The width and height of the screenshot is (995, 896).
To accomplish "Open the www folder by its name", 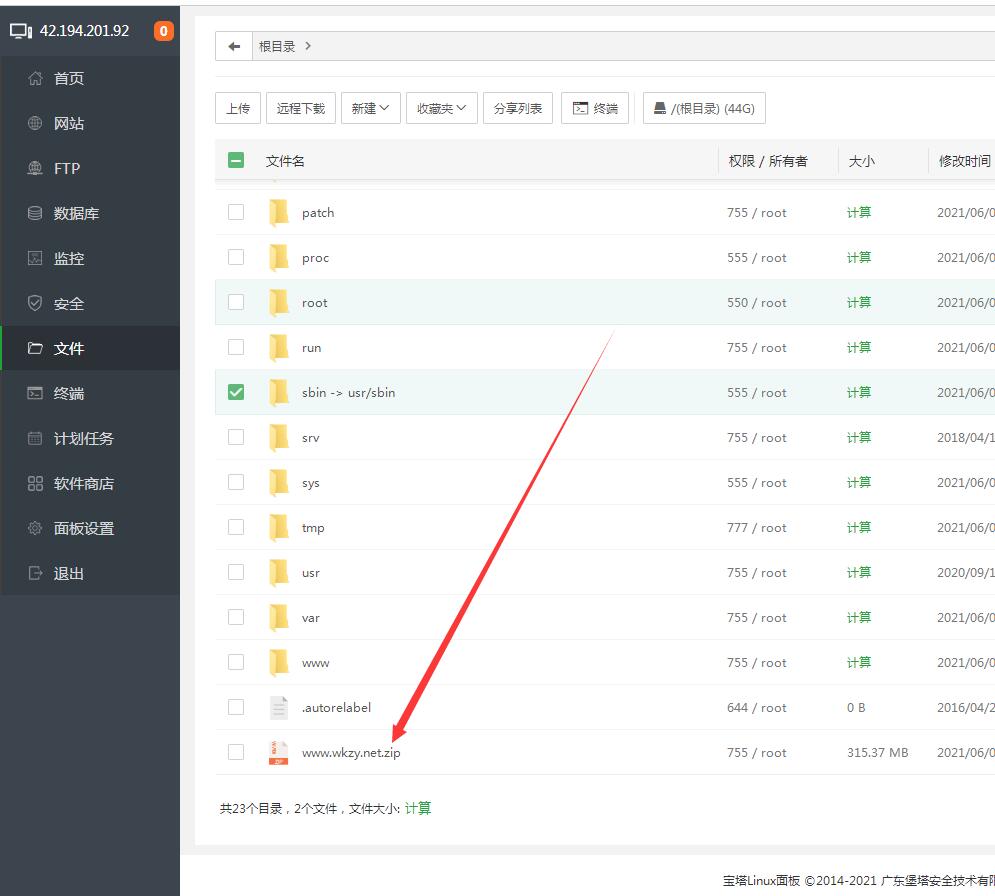I will tap(315, 663).
